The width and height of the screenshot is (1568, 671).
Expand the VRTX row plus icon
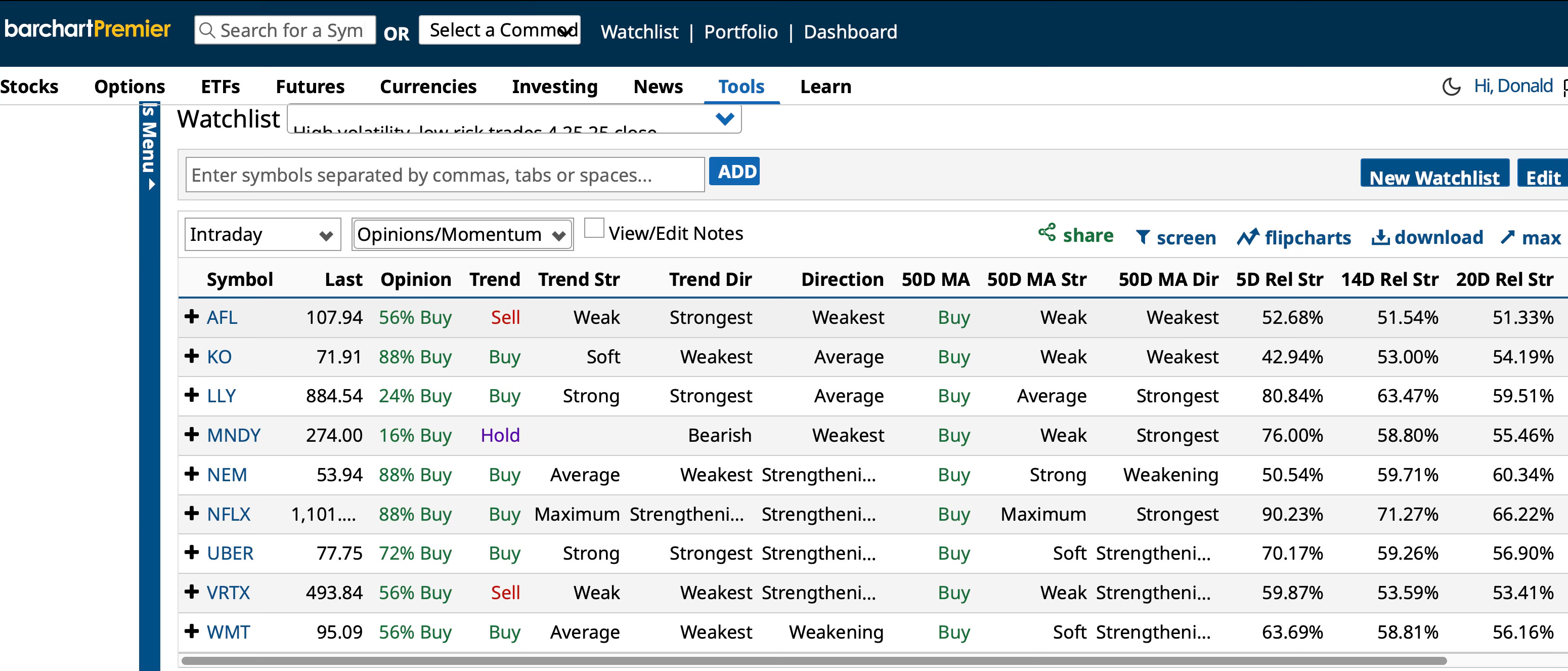[x=192, y=592]
